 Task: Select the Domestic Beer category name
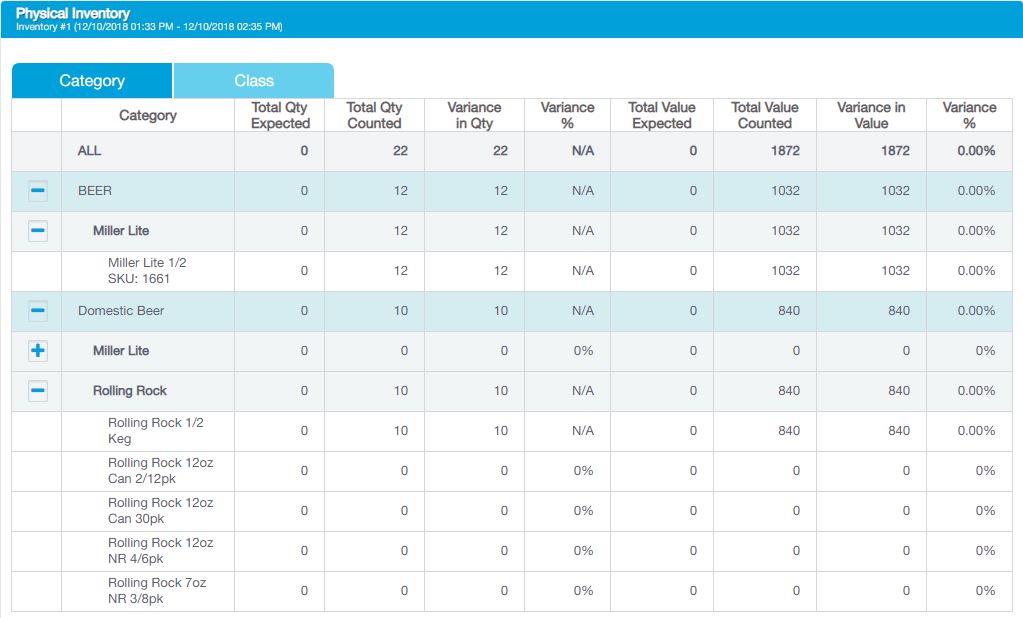pos(121,311)
